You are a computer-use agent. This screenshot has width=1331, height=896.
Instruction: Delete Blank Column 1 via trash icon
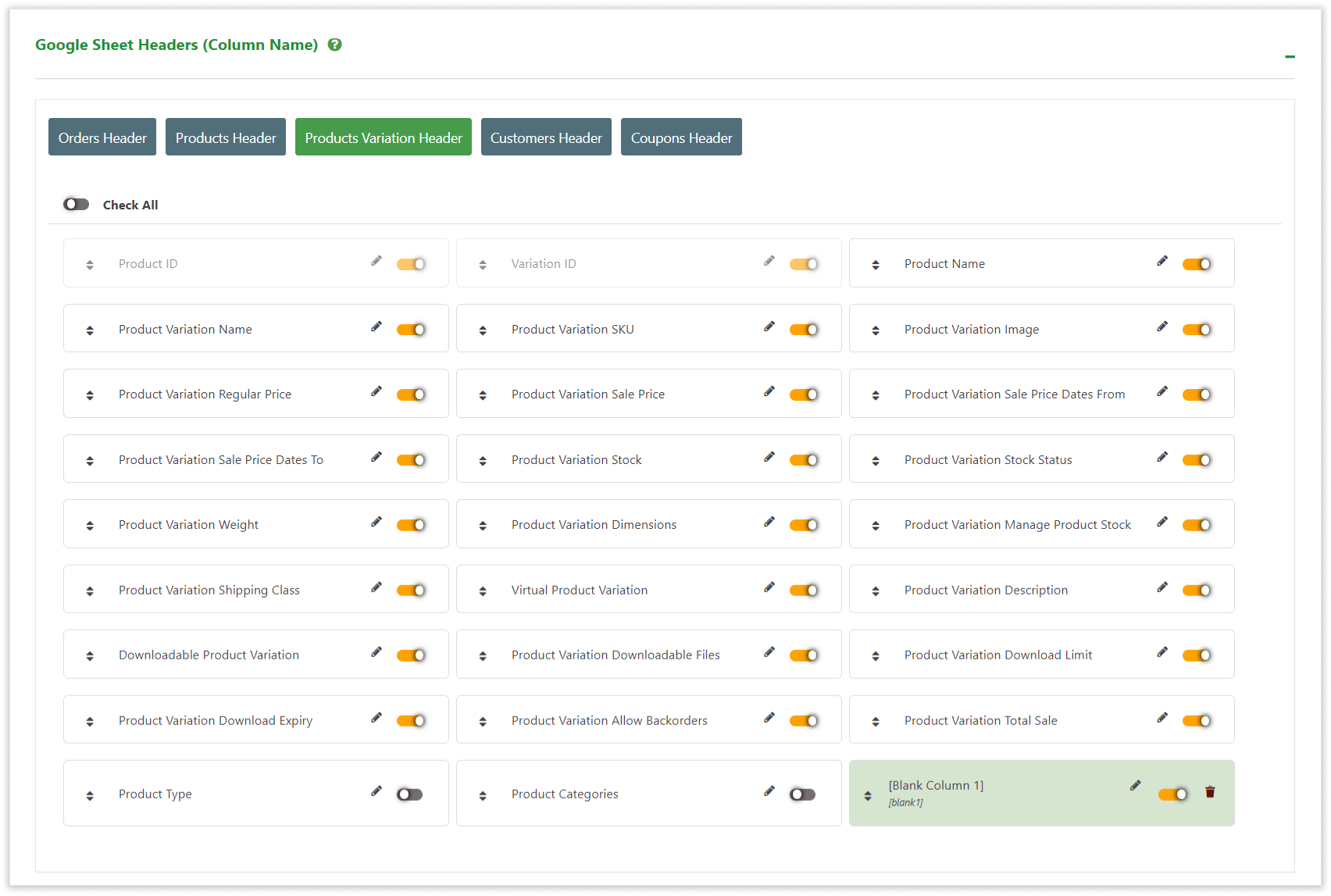(1210, 791)
